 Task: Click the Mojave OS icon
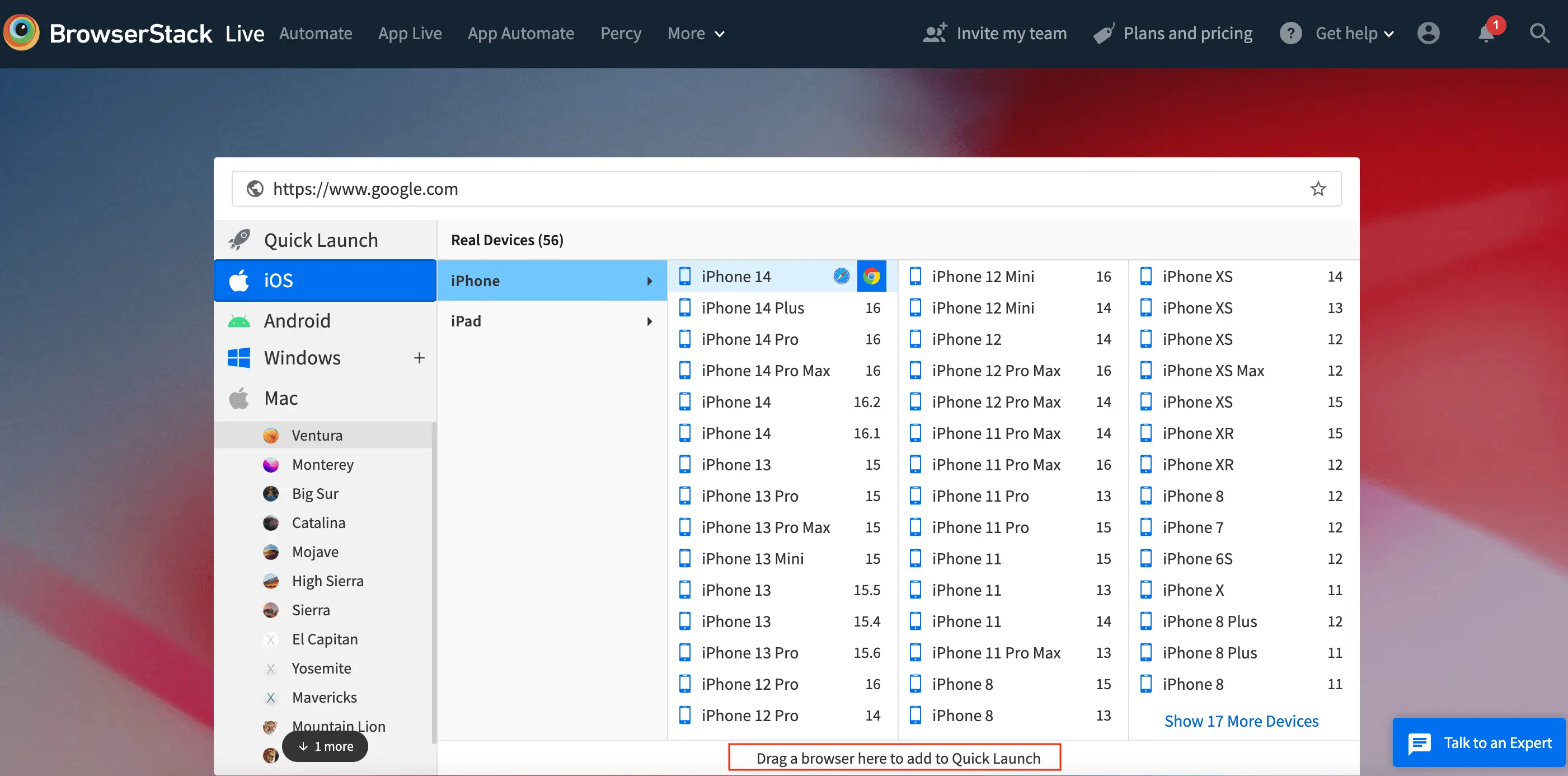271,552
